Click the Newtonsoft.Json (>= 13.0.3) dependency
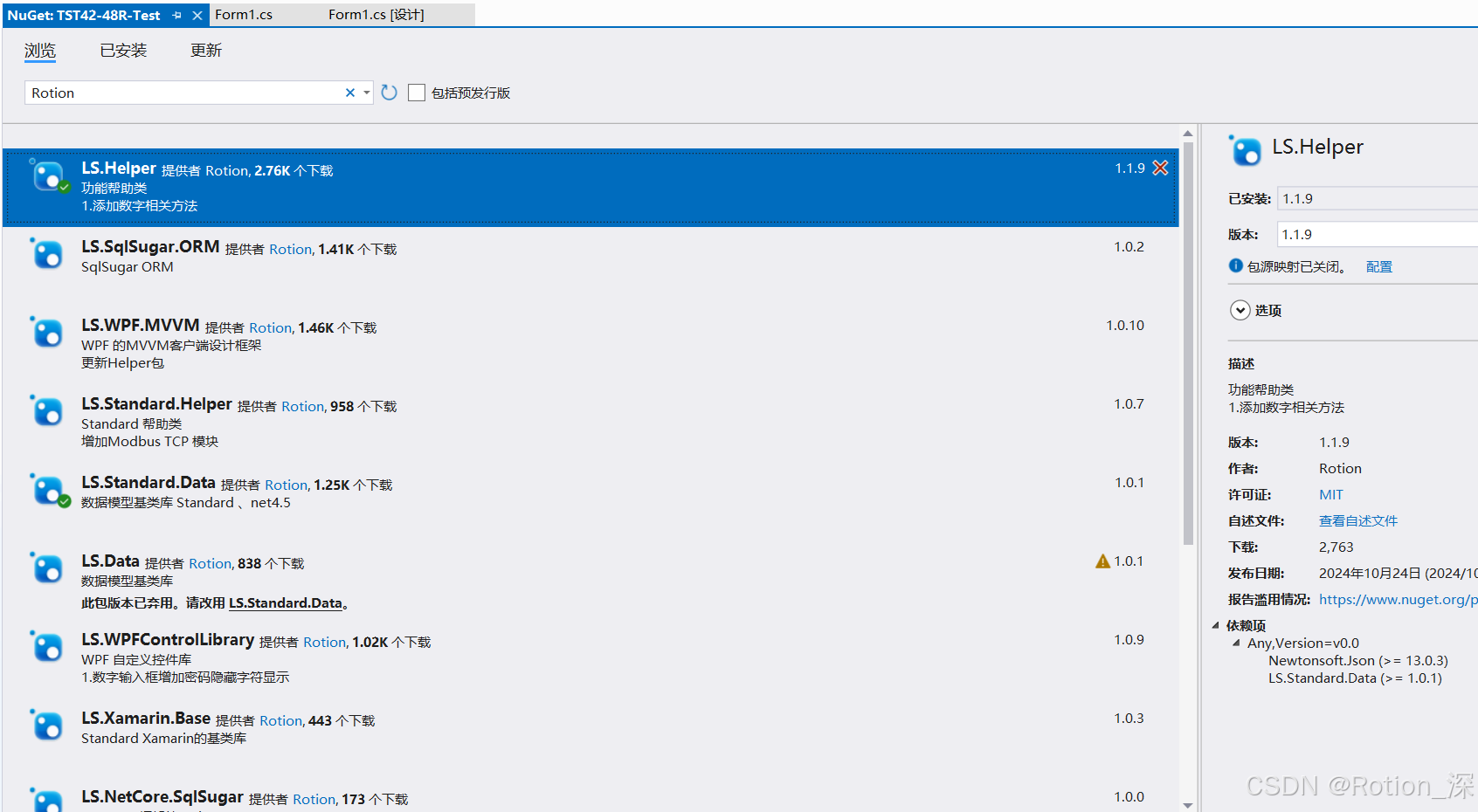1478x812 pixels. coord(1358,660)
